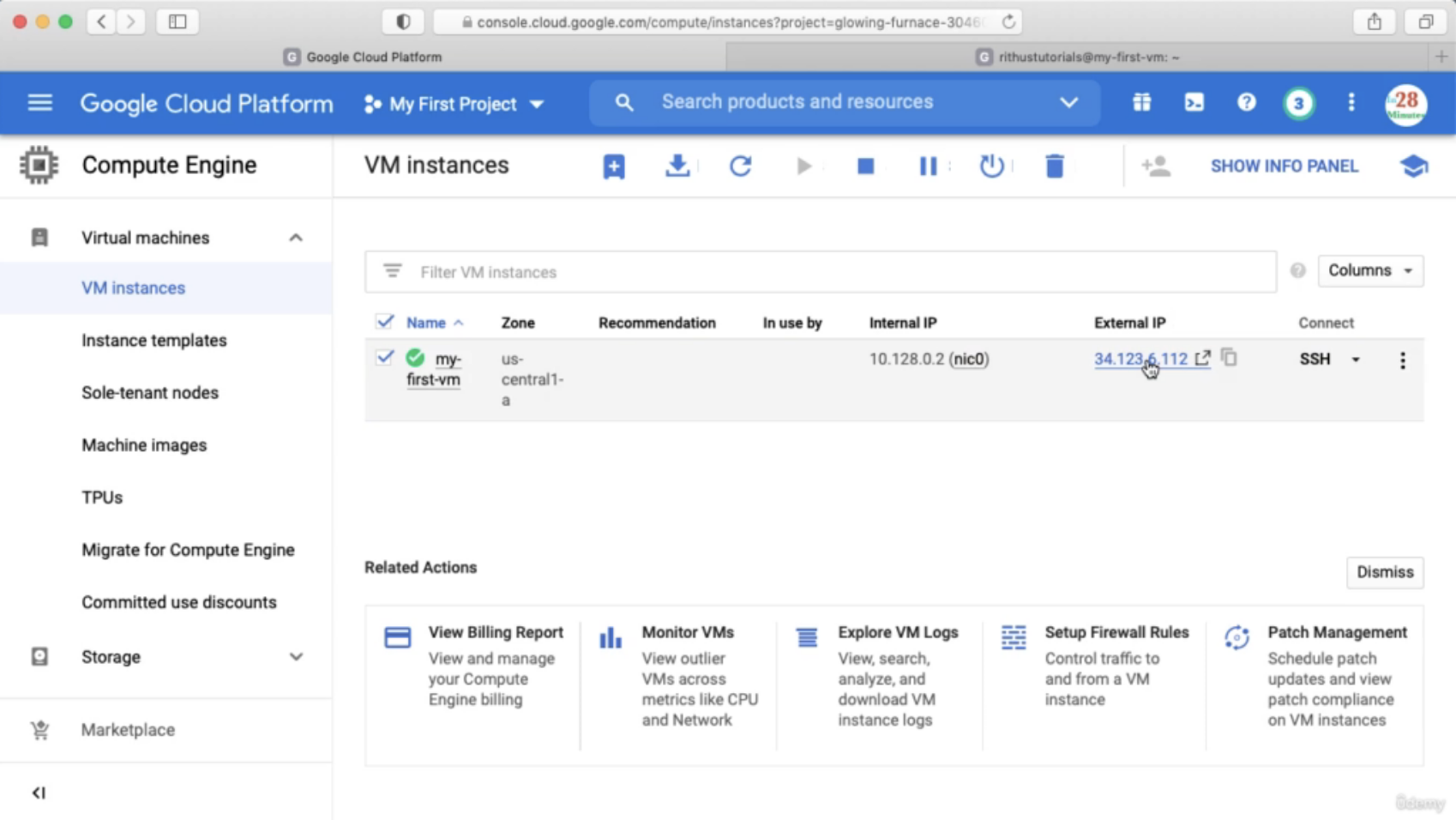Open TPUs page
The image size is (1456, 820).
[102, 497]
